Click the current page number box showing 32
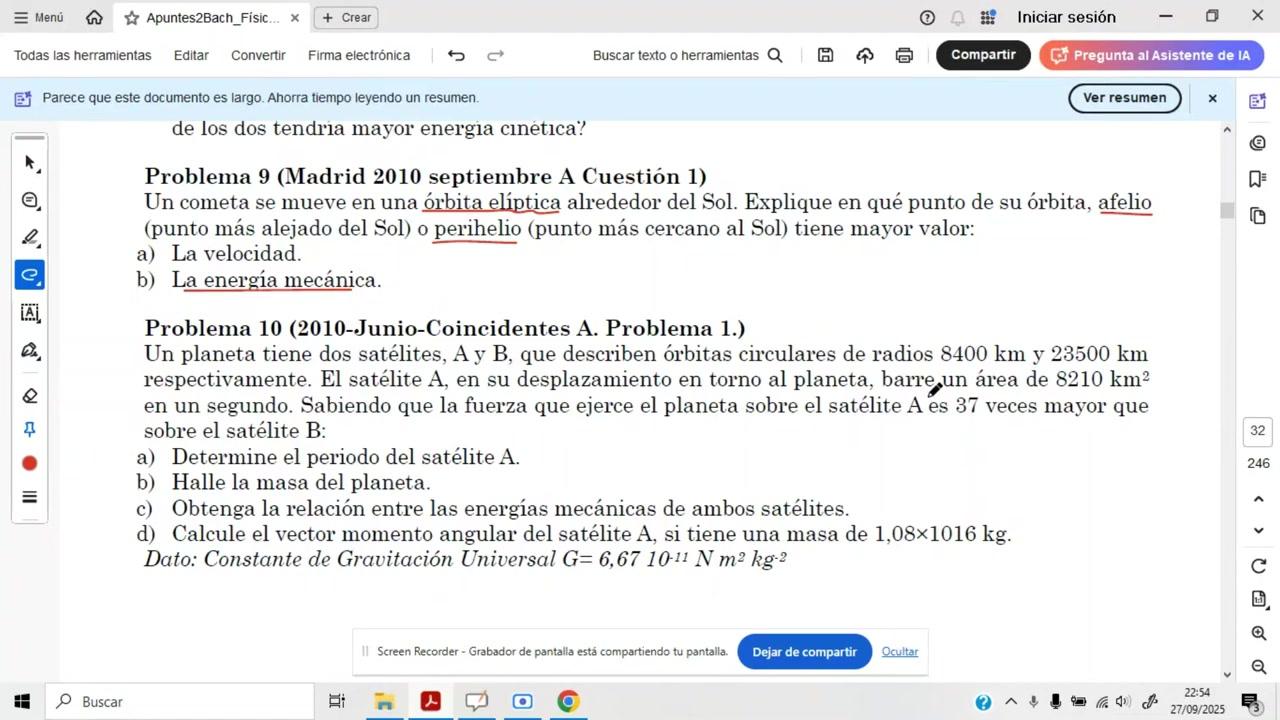 point(1258,431)
